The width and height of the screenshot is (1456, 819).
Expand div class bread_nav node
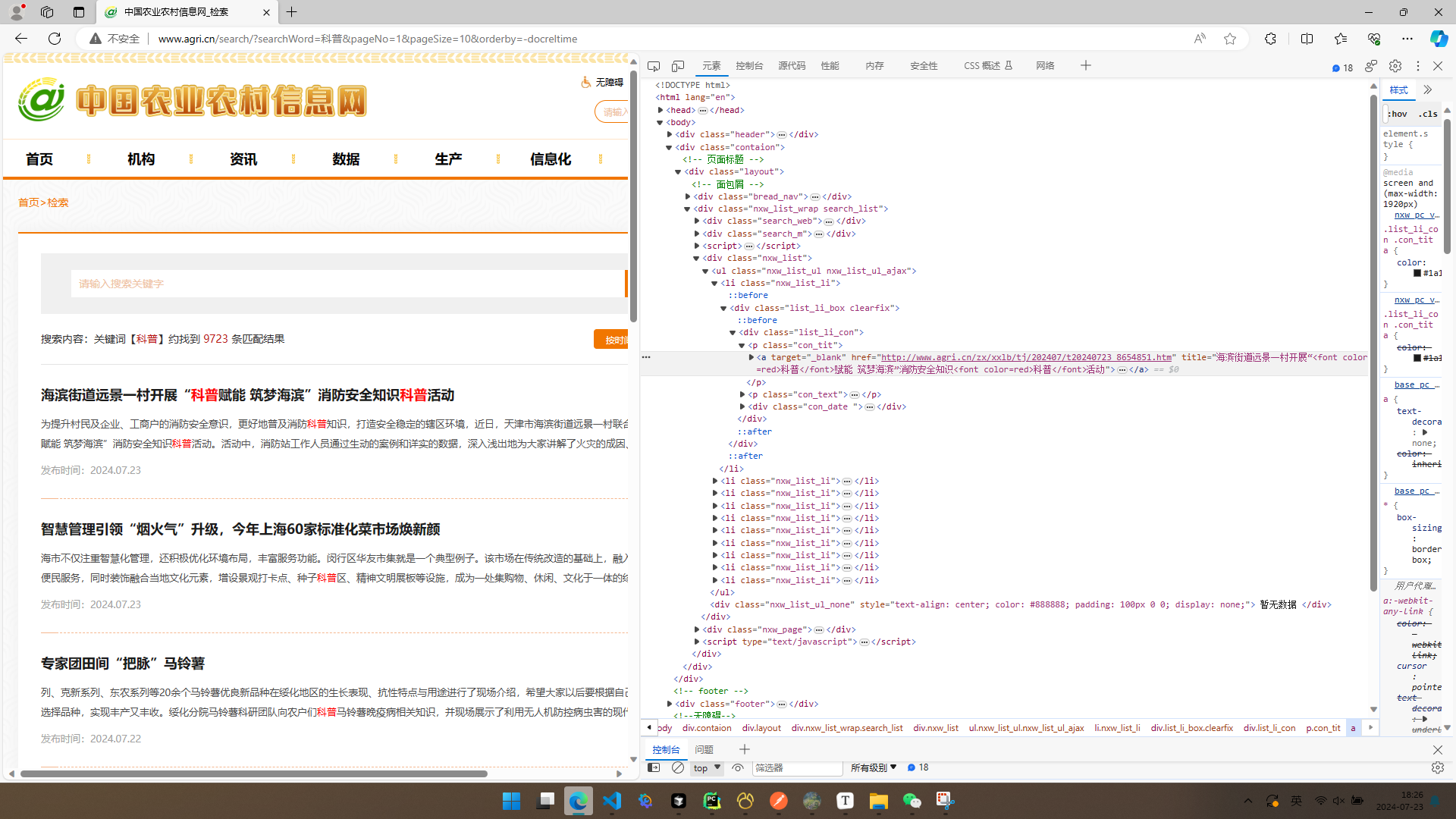(x=688, y=196)
